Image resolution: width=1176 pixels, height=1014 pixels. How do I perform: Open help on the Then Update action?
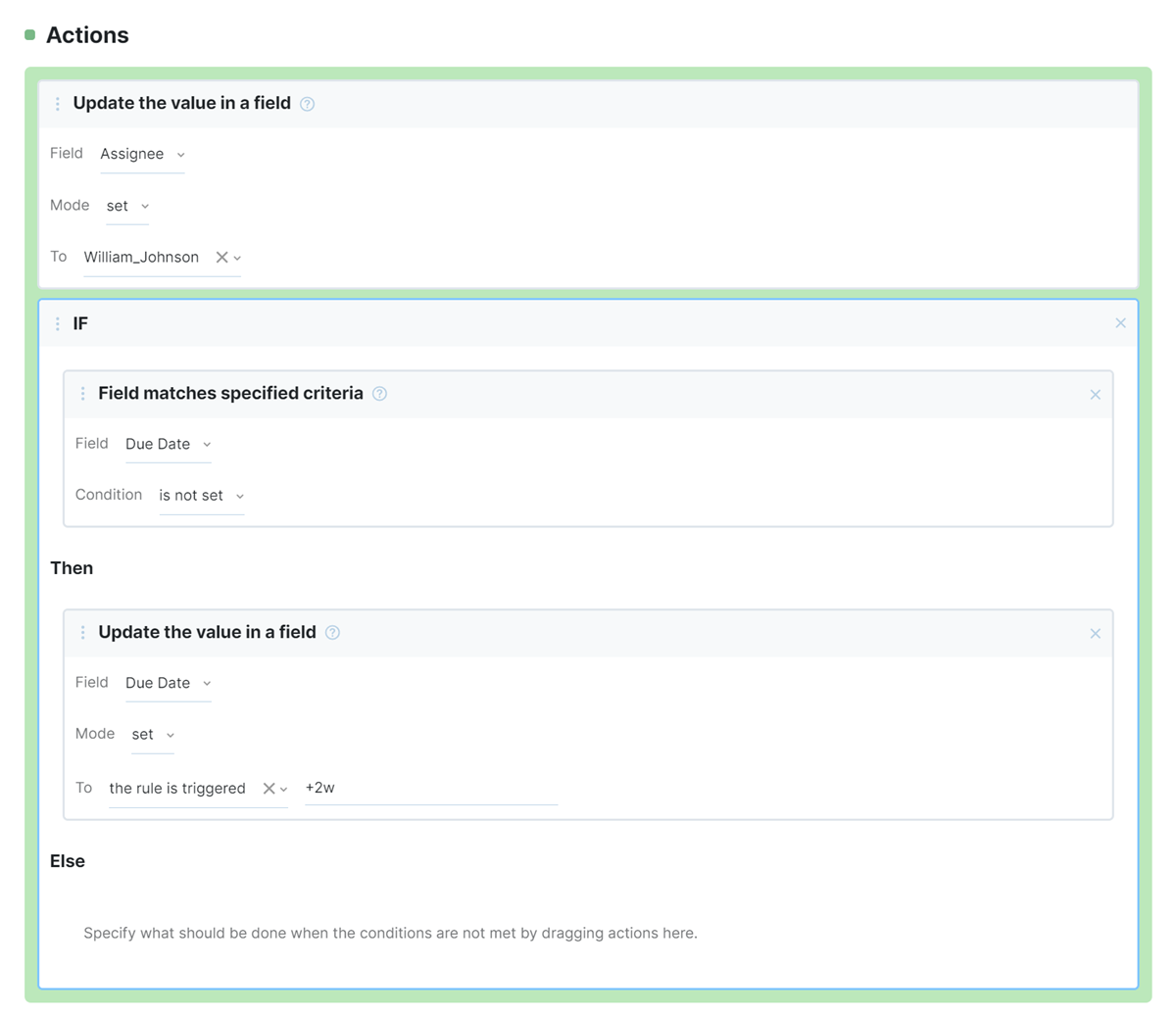point(332,632)
